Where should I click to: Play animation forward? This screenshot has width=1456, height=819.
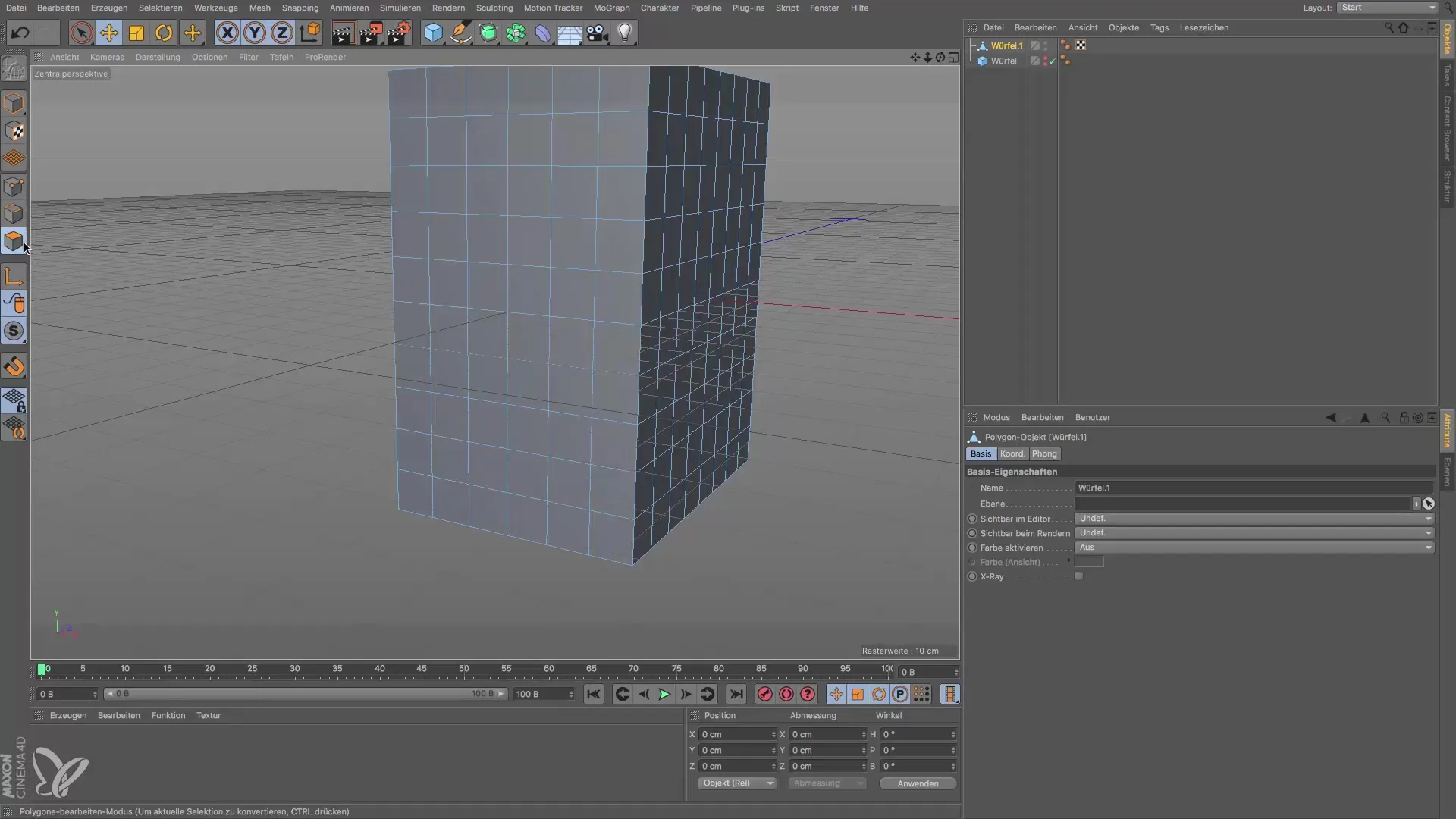coord(664,694)
